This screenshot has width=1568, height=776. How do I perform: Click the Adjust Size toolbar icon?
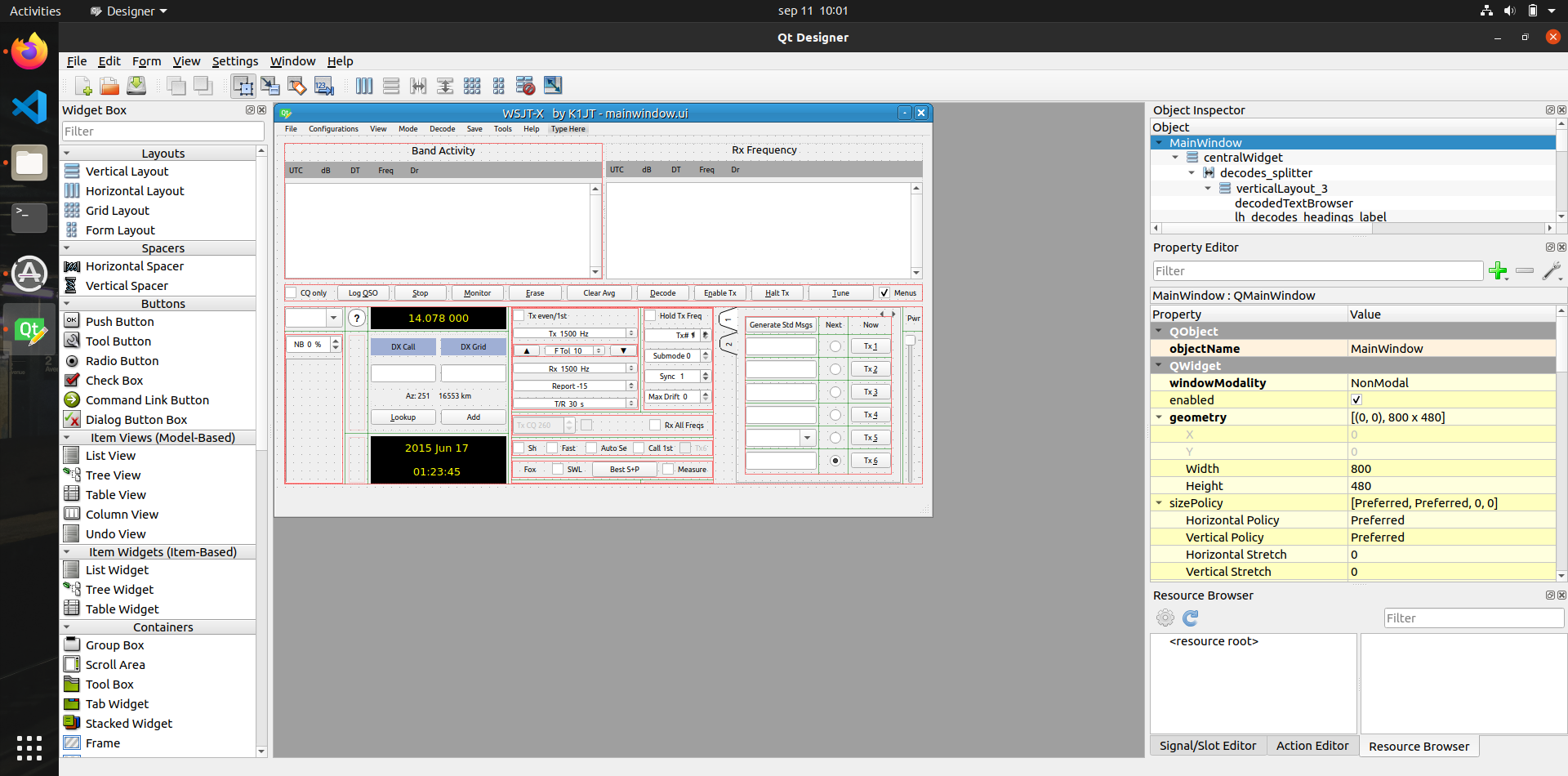point(553,86)
